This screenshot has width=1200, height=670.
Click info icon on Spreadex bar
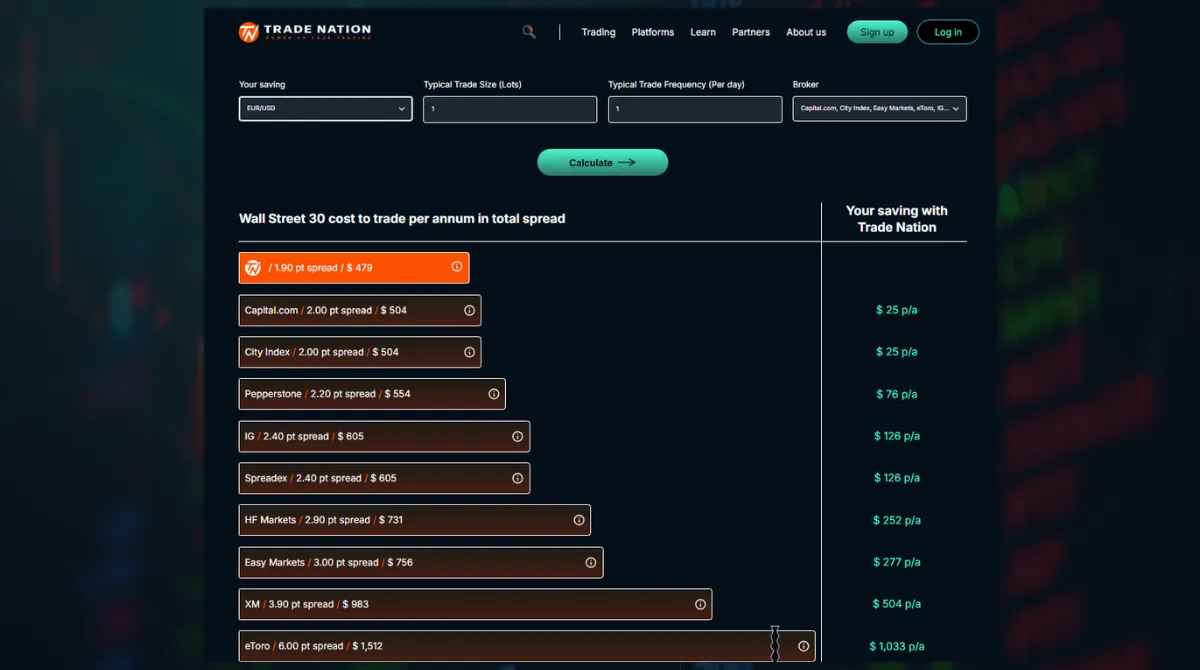point(518,478)
